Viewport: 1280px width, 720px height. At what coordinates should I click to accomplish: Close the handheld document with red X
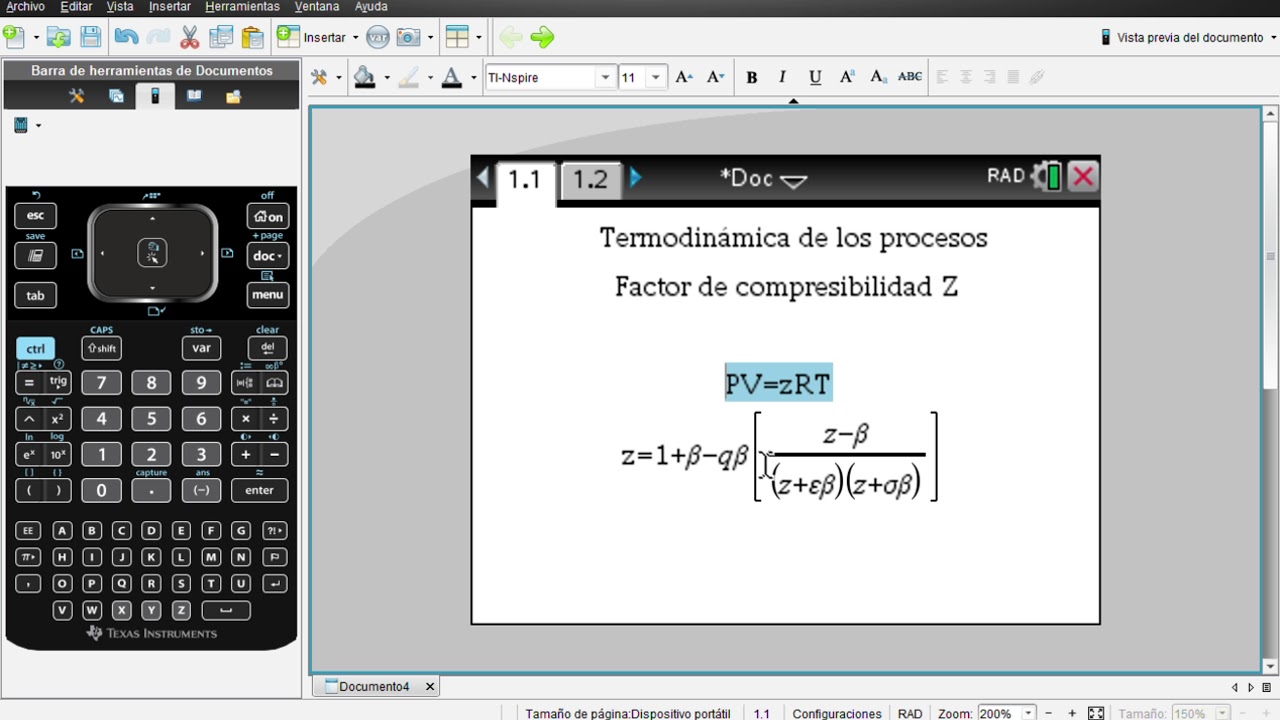[x=1083, y=177]
